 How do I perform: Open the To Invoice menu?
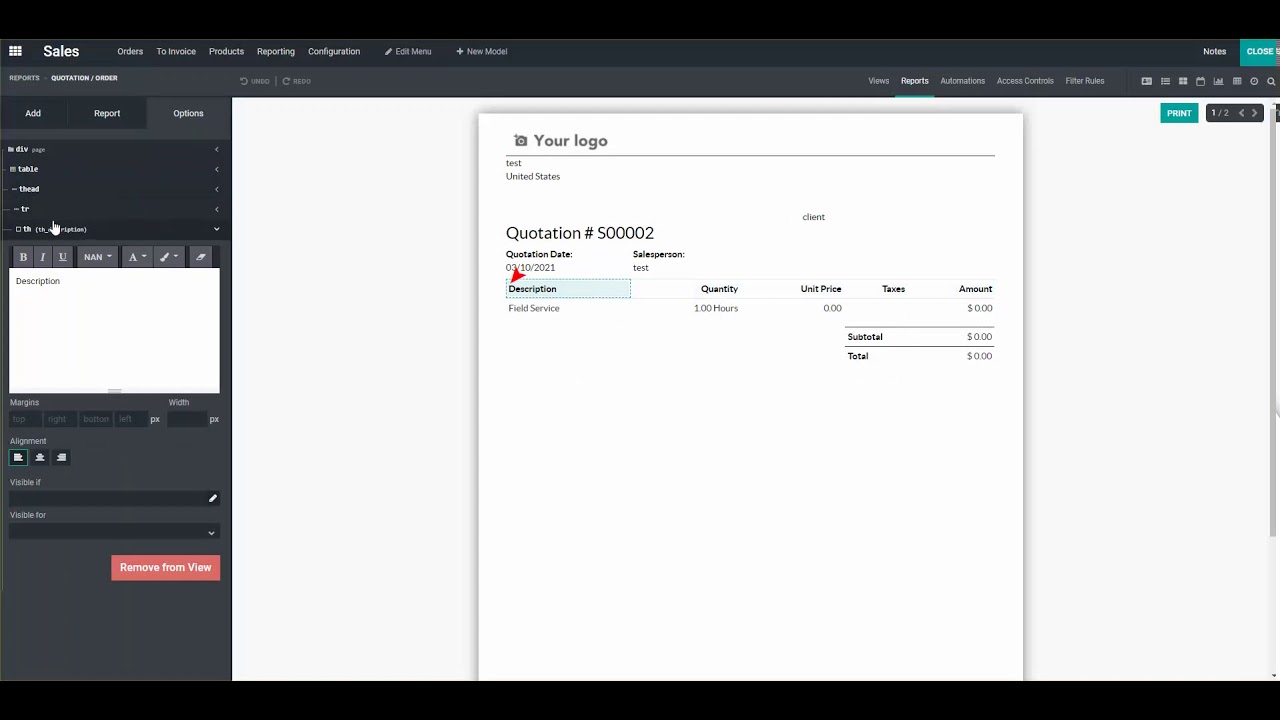pyautogui.click(x=176, y=51)
